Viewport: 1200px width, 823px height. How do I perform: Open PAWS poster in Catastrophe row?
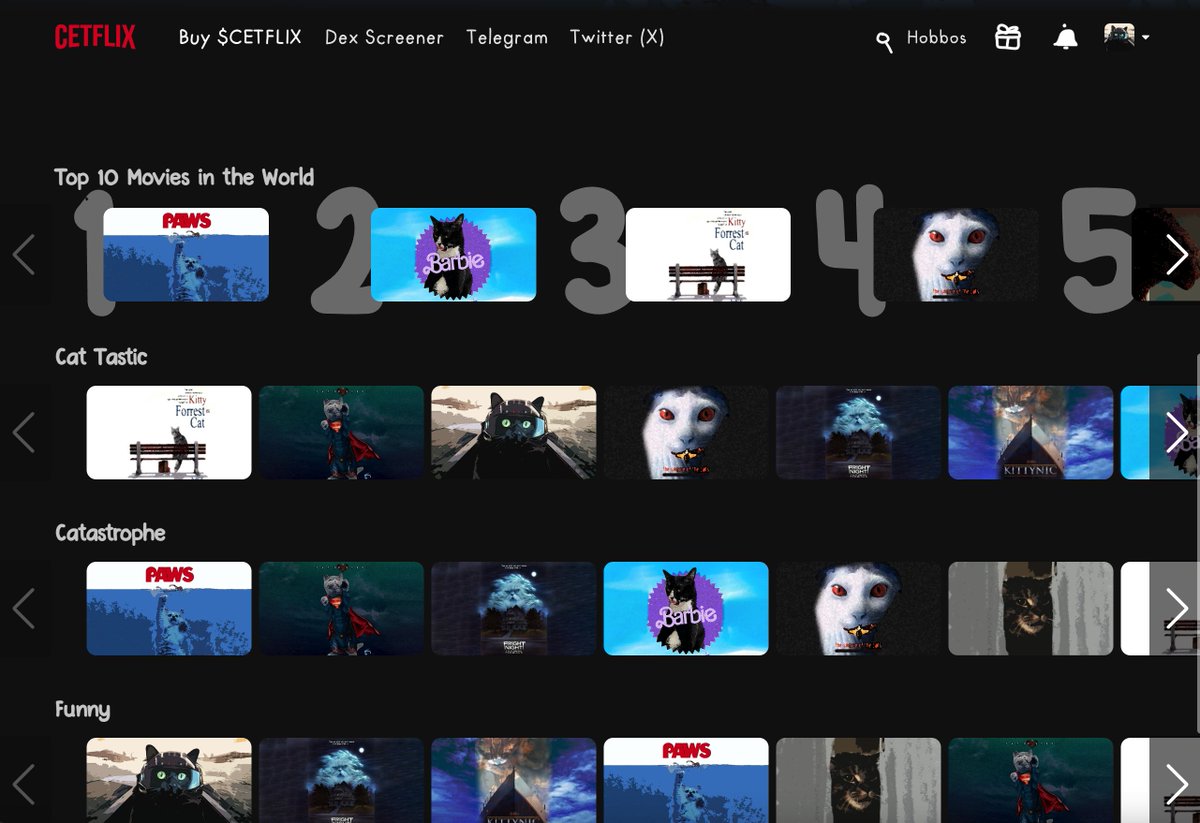[169, 608]
